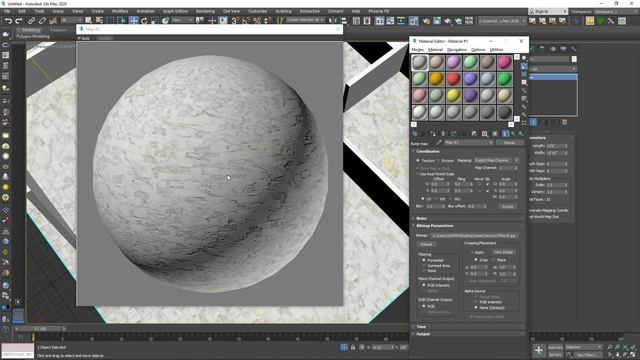Activate the Select and Scale tool
Image resolution: width=640 pixels, height=360 pixels.
(x=155, y=20)
